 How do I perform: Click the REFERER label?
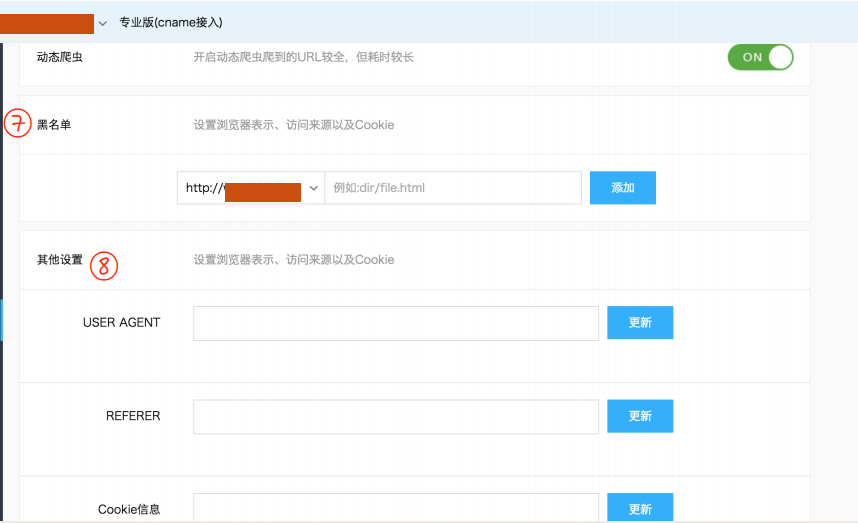point(133,416)
